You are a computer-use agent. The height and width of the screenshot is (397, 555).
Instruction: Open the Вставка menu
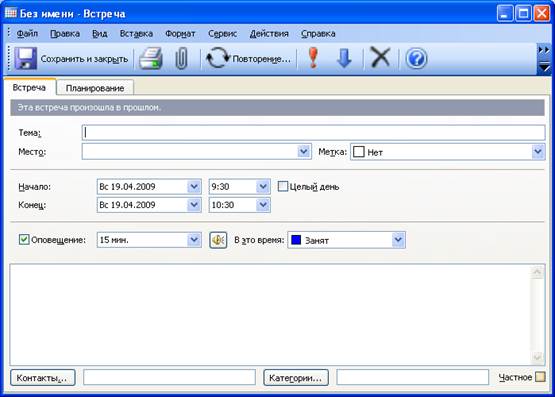point(136,34)
